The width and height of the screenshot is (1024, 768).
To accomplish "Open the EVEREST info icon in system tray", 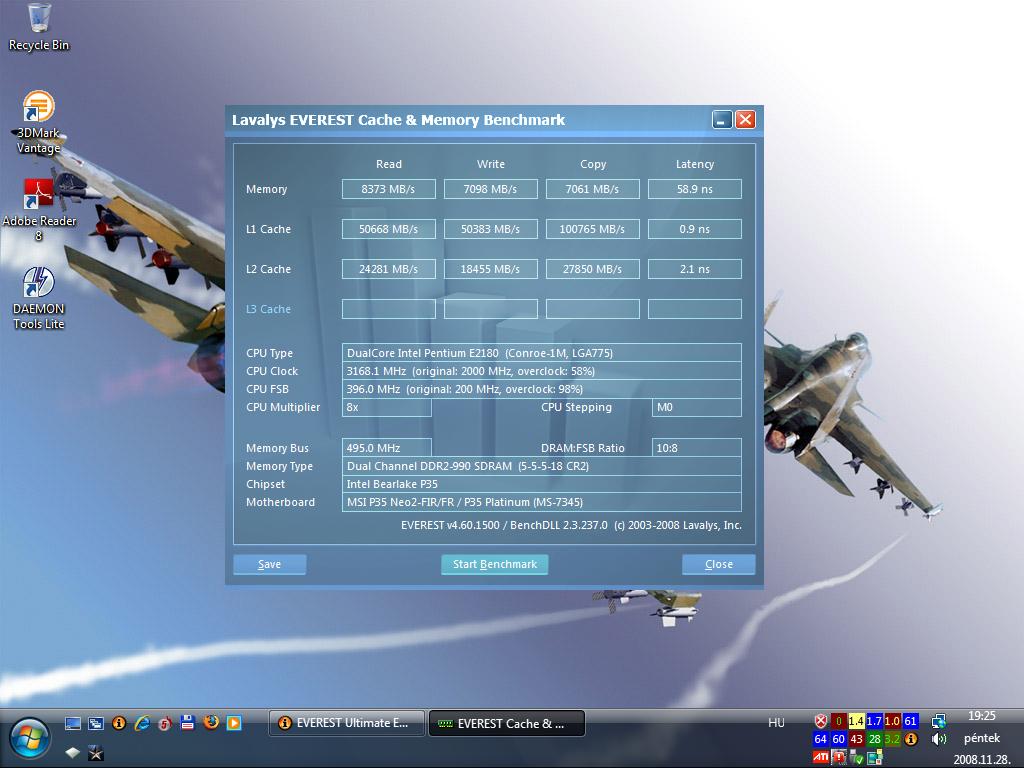I will tap(910, 739).
